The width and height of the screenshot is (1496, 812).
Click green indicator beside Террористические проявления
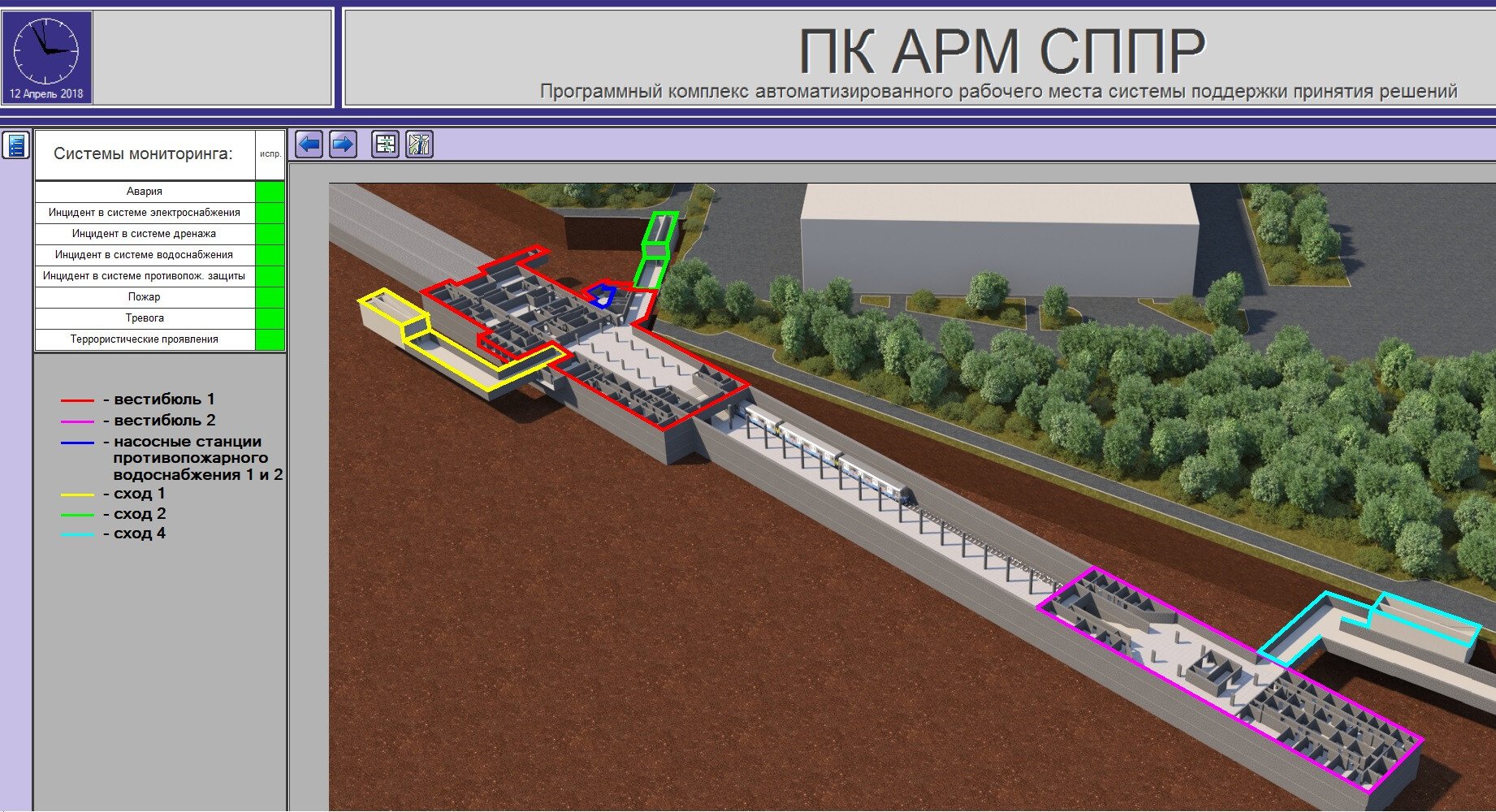coord(270,339)
